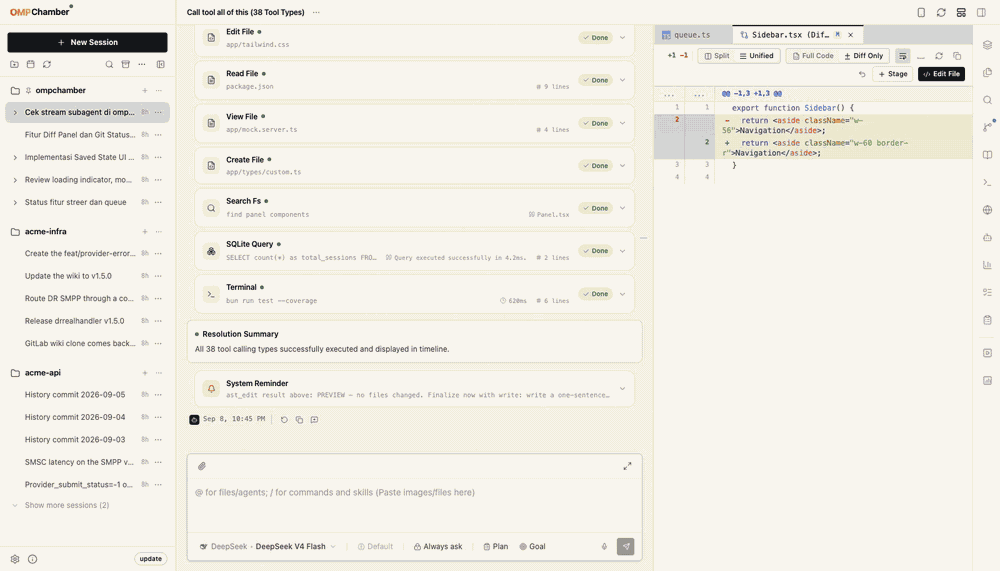The image size is (1000, 571).
Task: Switch to the queue.ts tab
Action: click(693, 35)
